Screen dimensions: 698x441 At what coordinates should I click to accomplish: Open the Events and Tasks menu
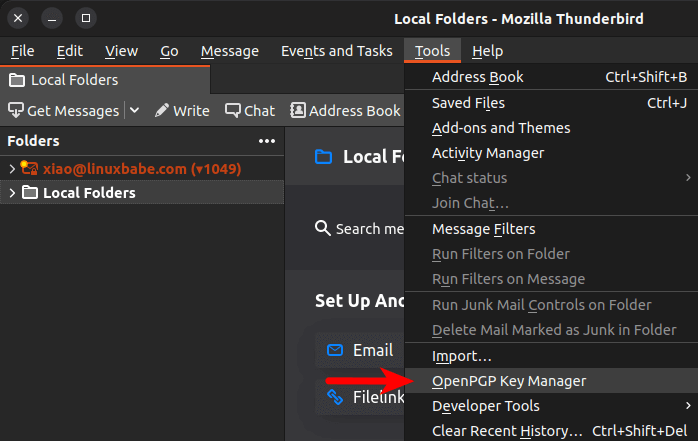(x=336, y=51)
